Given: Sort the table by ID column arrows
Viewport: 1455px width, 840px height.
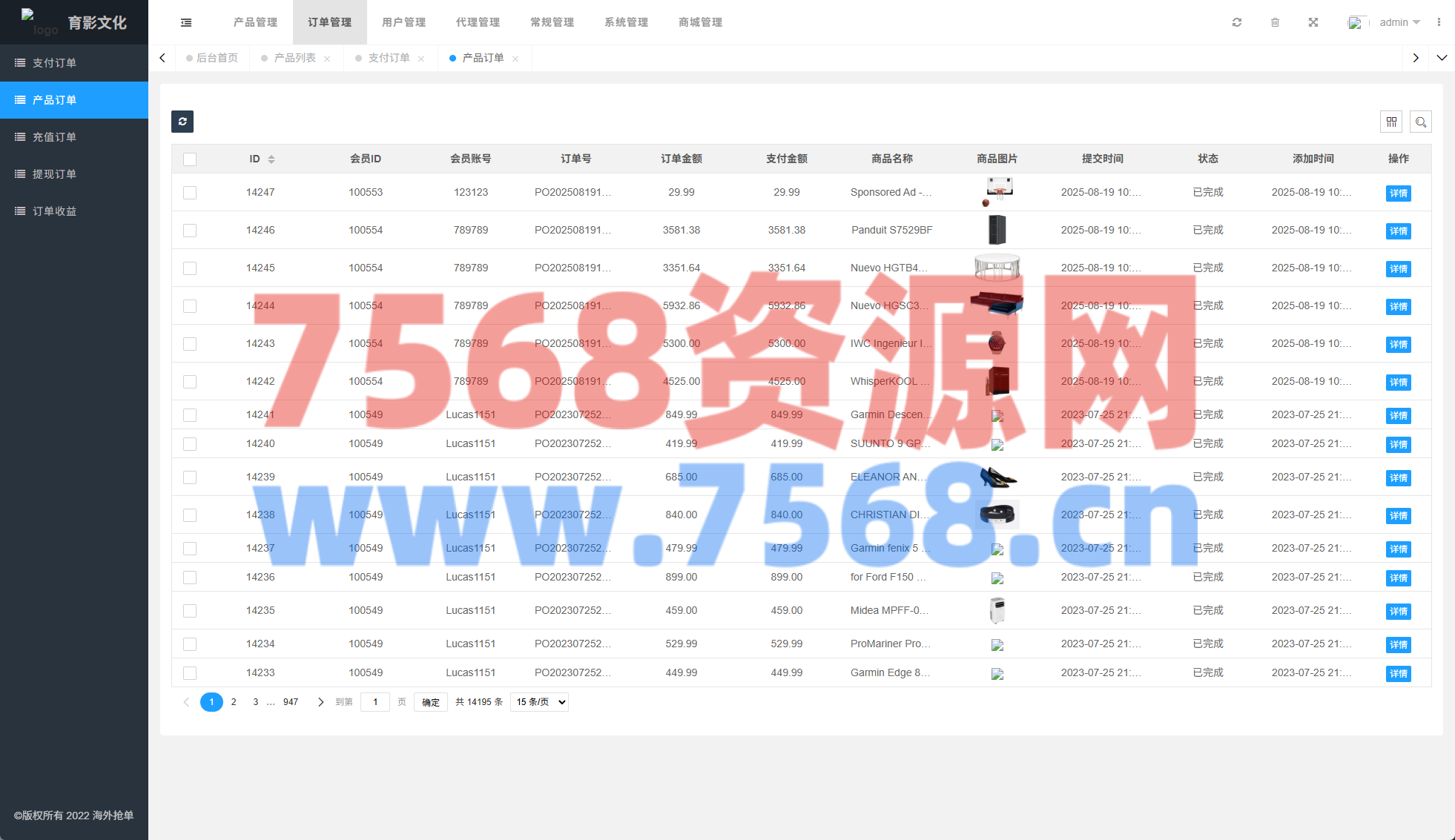Looking at the screenshot, I should [x=271, y=159].
